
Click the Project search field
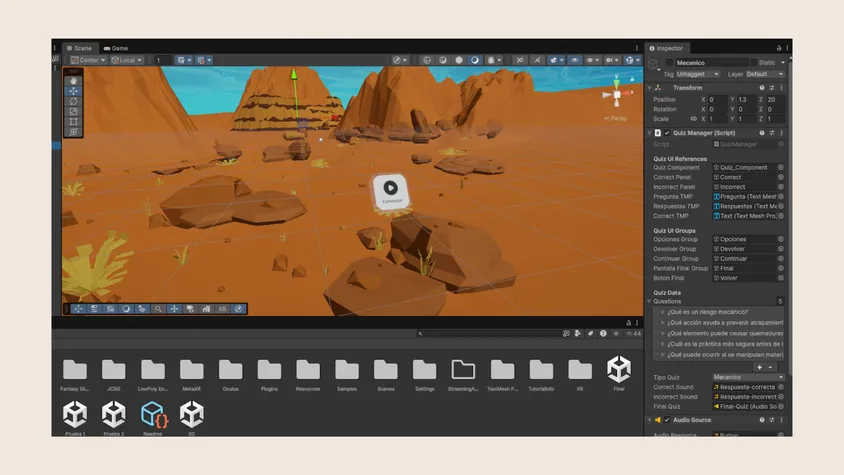pos(488,333)
